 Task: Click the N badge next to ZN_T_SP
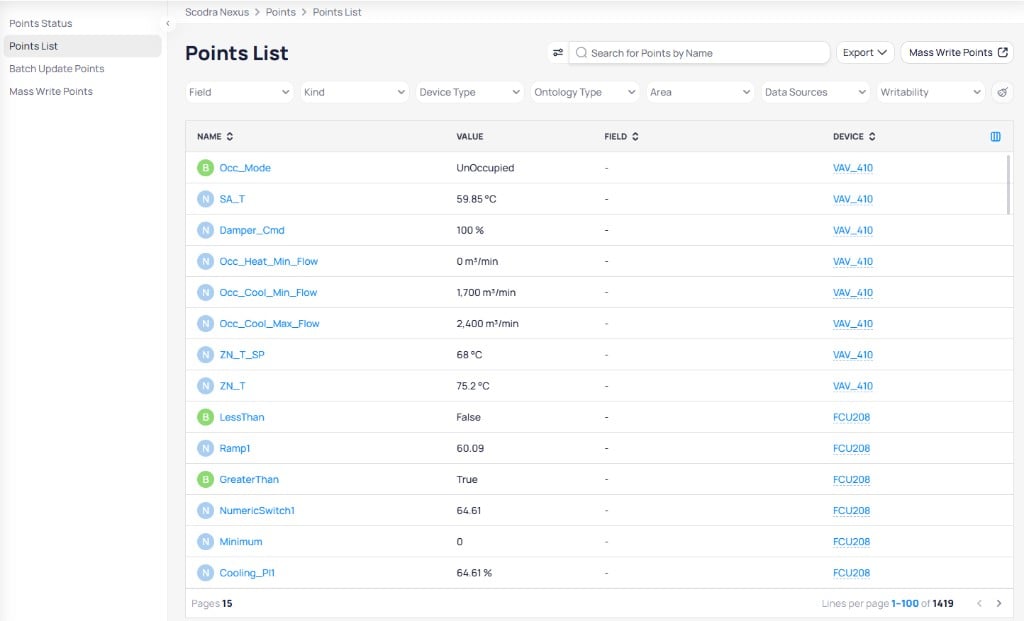(206, 355)
